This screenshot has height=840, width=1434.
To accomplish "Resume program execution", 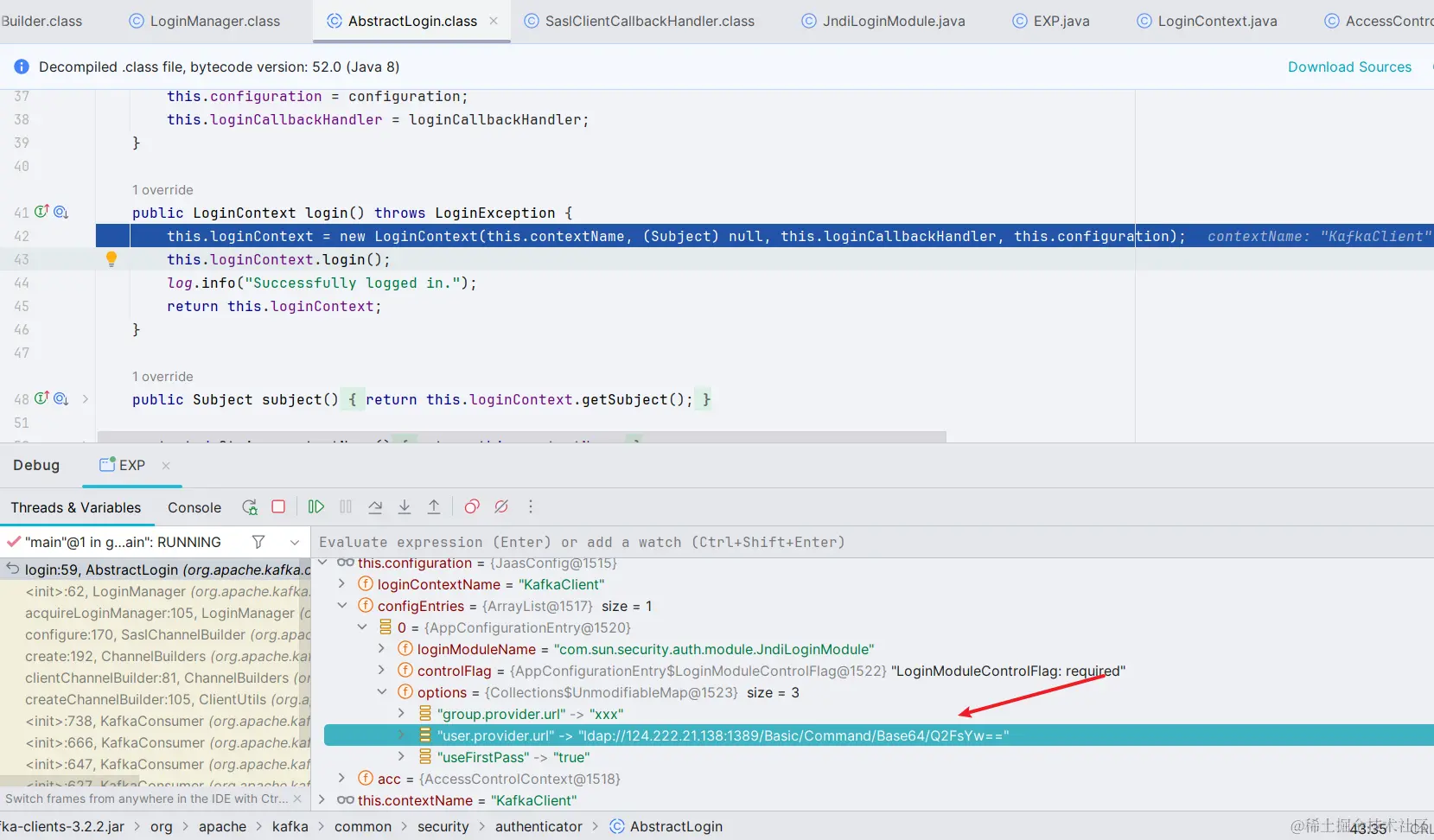I will click(x=316, y=507).
